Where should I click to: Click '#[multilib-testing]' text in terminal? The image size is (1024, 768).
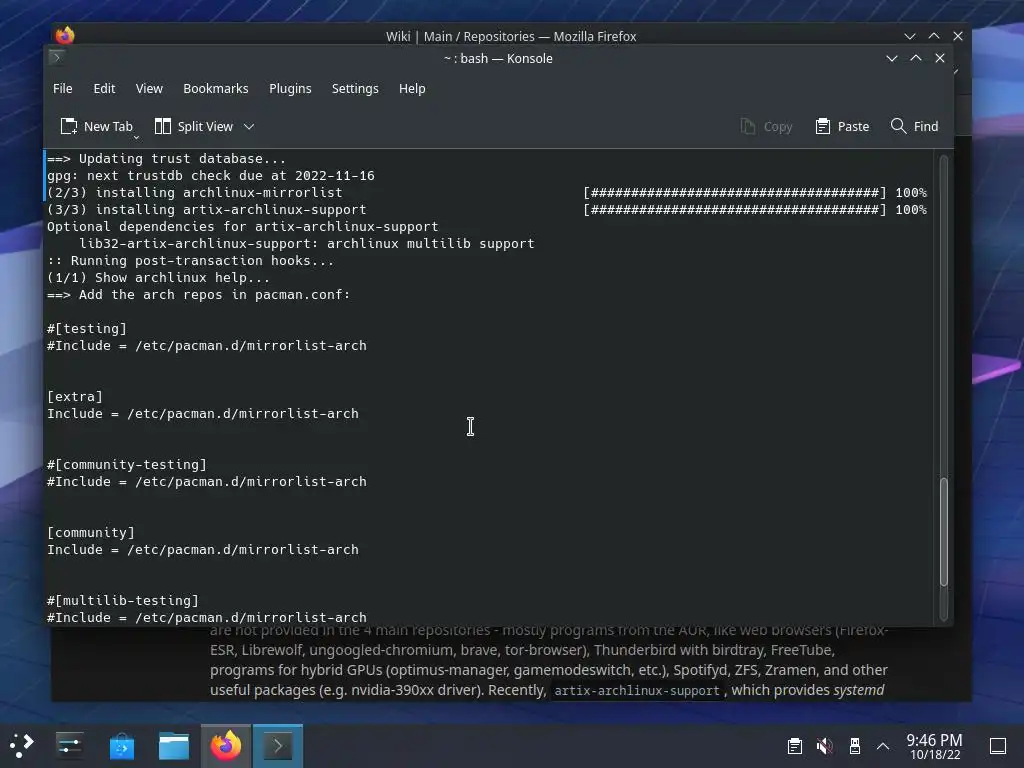(123, 600)
